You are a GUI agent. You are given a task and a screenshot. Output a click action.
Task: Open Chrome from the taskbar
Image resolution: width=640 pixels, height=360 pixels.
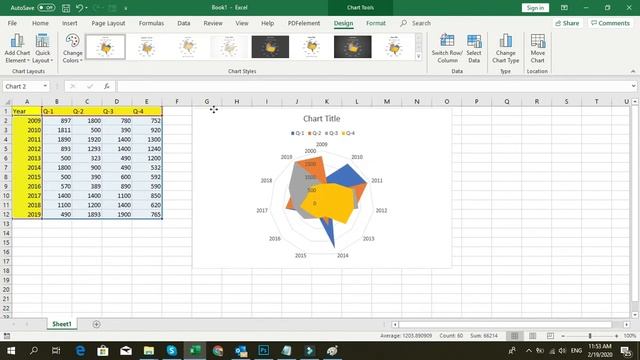[218, 351]
